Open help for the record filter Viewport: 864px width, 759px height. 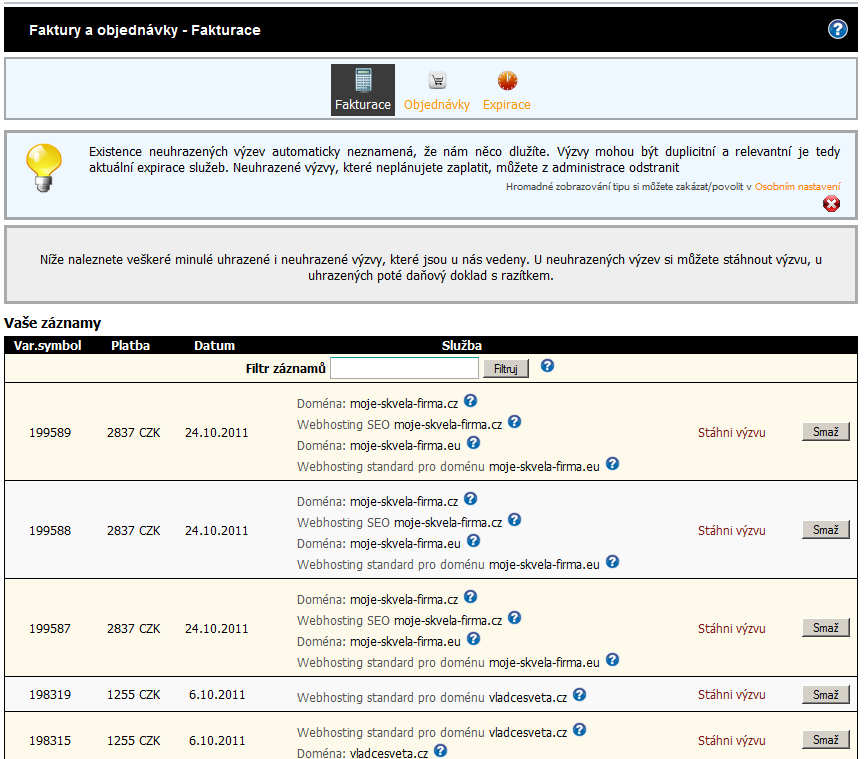[x=547, y=367]
